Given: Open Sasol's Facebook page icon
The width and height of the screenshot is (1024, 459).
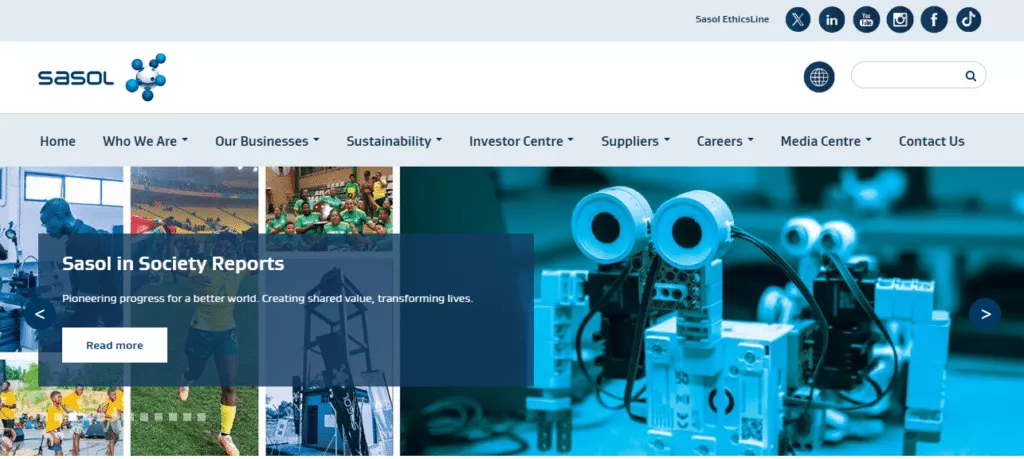Looking at the screenshot, I should 934,20.
